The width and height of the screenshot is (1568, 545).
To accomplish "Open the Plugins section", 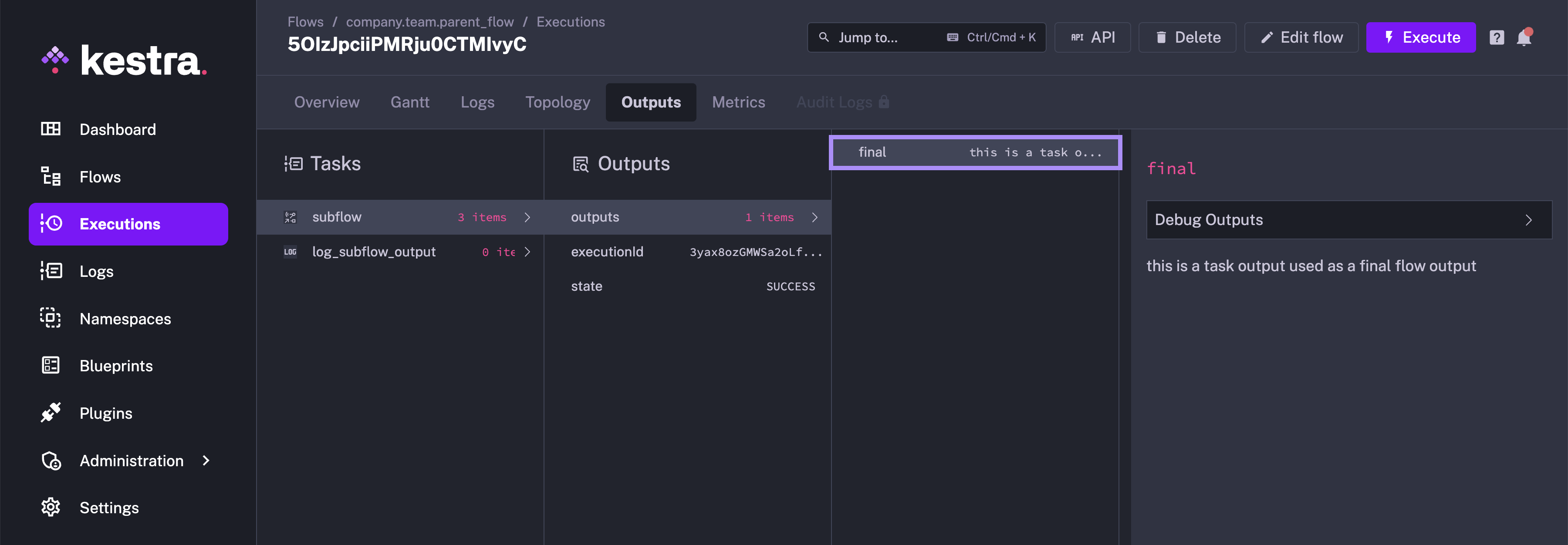I will (x=106, y=413).
